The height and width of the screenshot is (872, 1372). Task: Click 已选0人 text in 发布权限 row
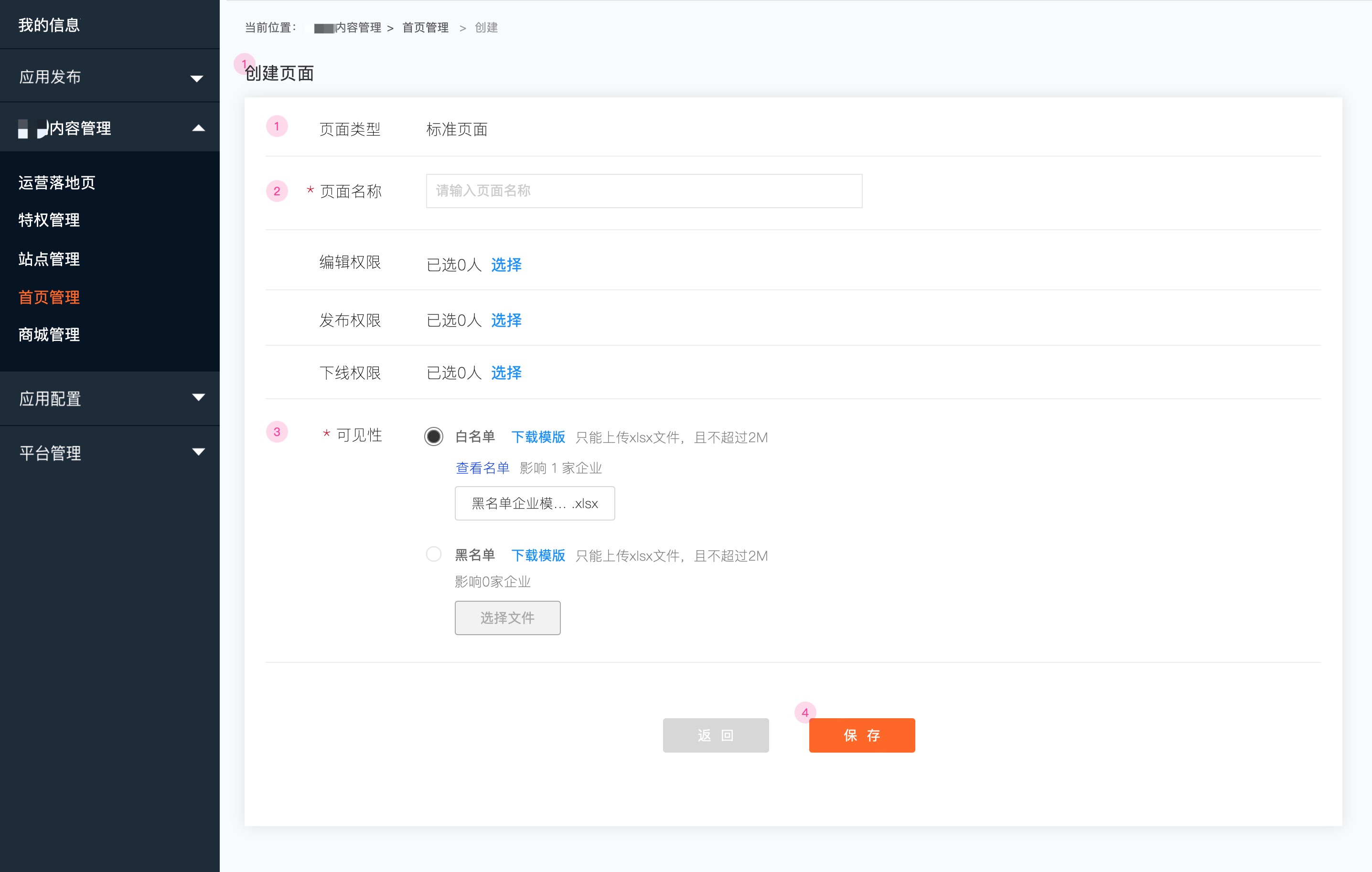coord(454,320)
